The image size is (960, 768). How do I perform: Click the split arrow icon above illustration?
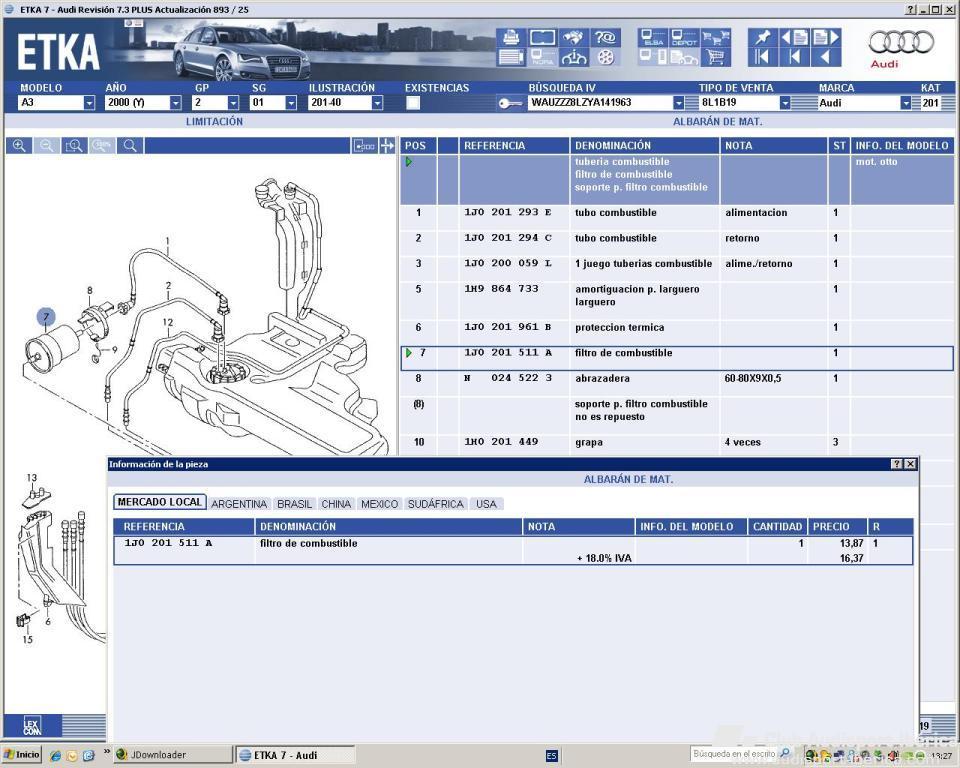tap(387, 146)
